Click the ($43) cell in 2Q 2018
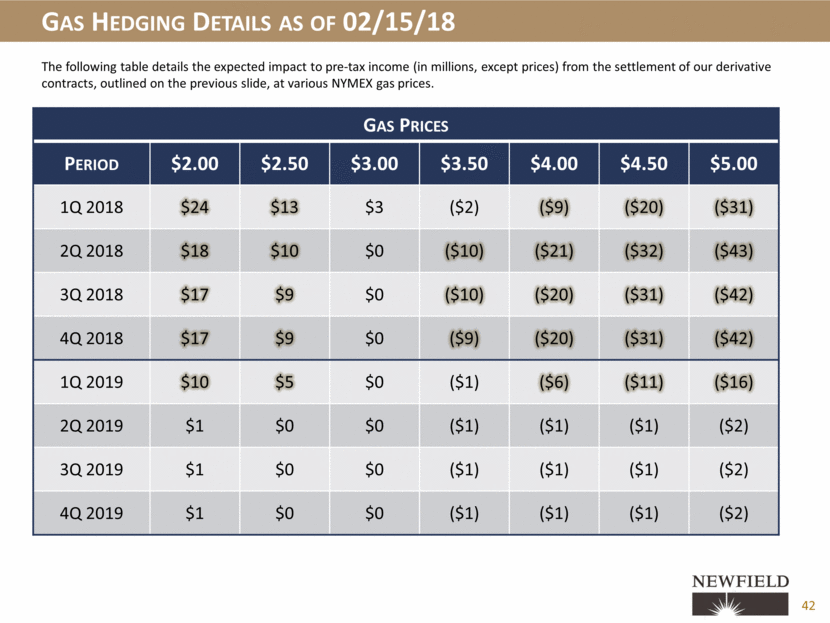830x623 pixels. 734,251
